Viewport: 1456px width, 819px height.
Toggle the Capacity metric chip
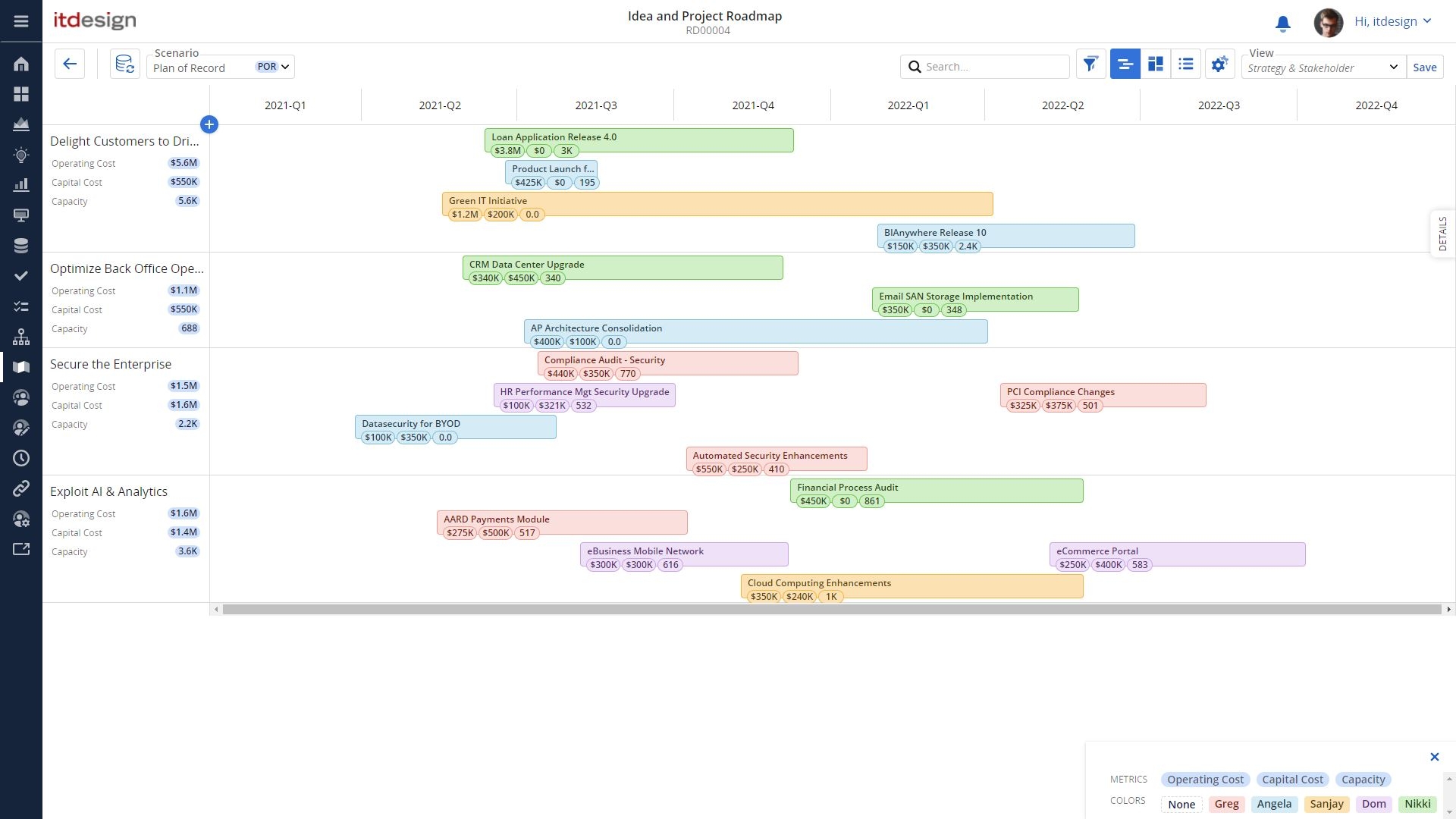(x=1363, y=780)
